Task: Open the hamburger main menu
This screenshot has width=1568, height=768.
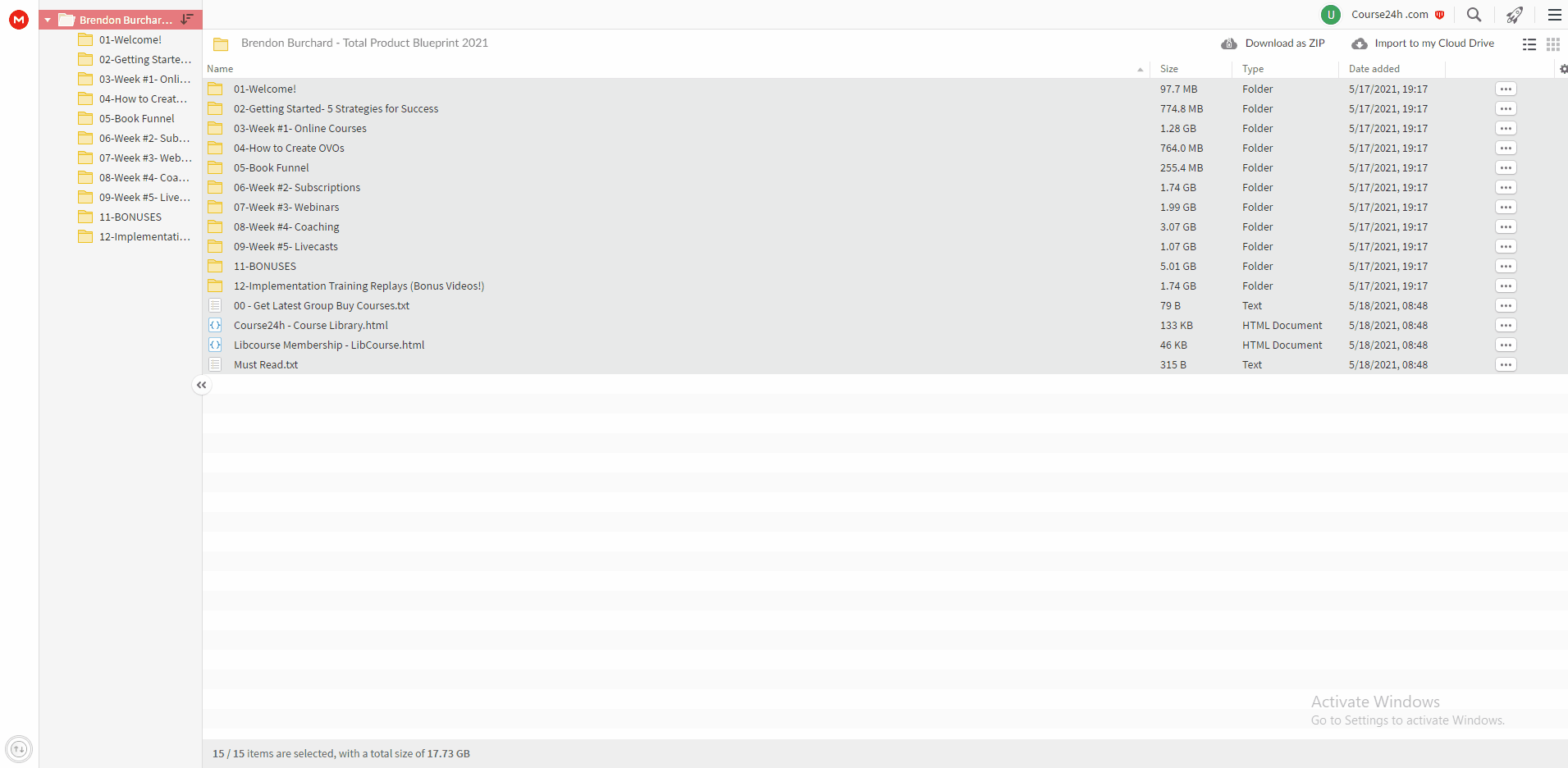Action: (1555, 15)
